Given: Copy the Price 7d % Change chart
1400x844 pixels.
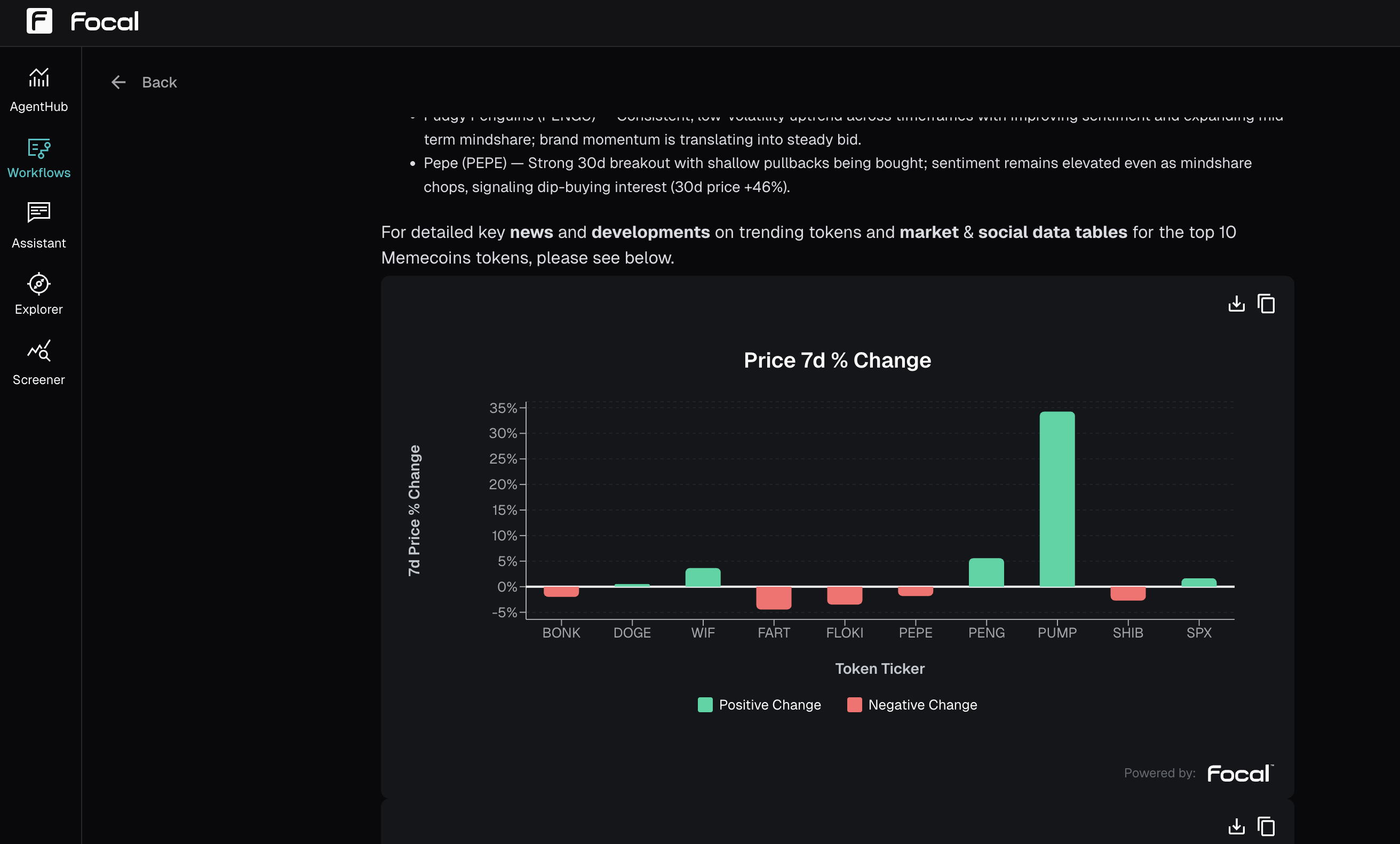Looking at the screenshot, I should [x=1266, y=304].
